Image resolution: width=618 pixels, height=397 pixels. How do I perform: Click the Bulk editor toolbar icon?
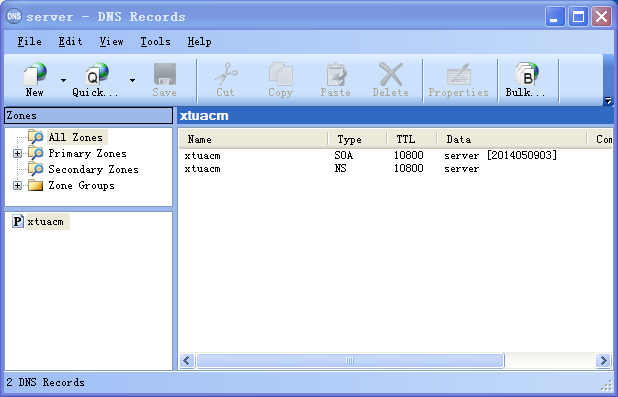[x=526, y=74]
